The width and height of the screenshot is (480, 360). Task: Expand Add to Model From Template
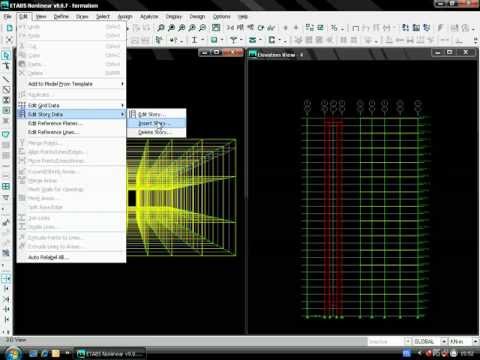[x=71, y=84]
